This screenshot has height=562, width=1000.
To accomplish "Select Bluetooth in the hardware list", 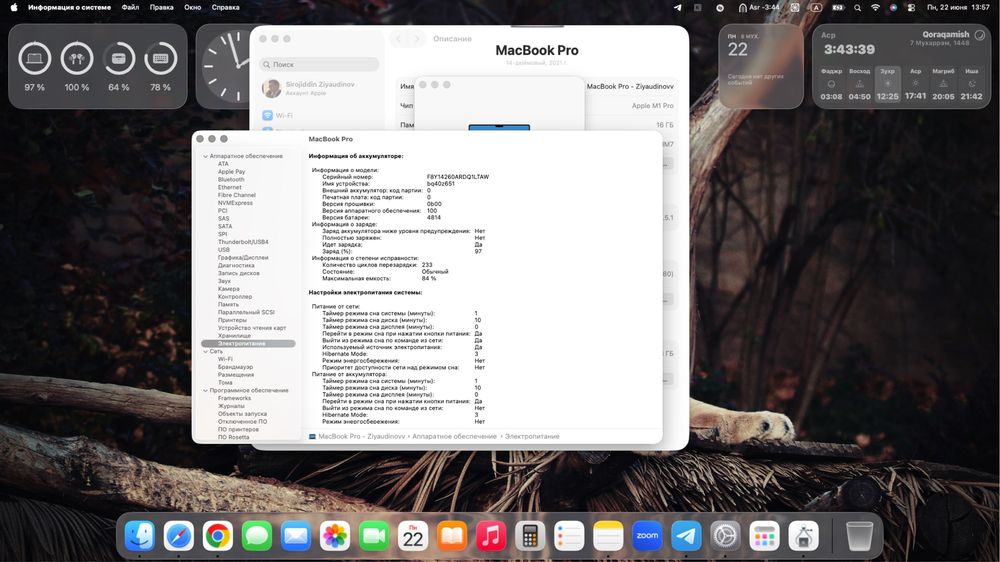I will coord(231,180).
